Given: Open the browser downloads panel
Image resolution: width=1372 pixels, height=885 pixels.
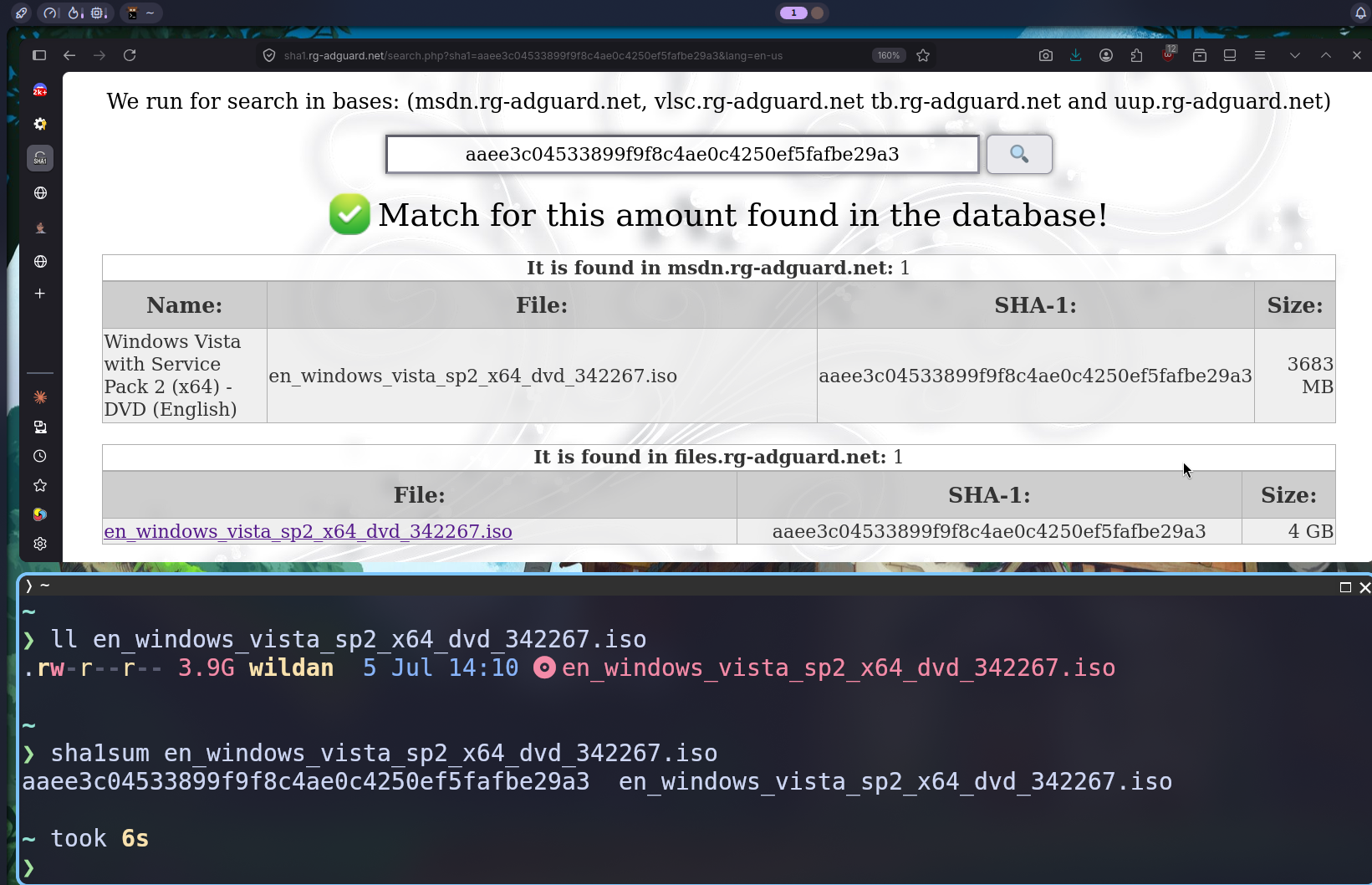Looking at the screenshot, I should coord(1076,55).
